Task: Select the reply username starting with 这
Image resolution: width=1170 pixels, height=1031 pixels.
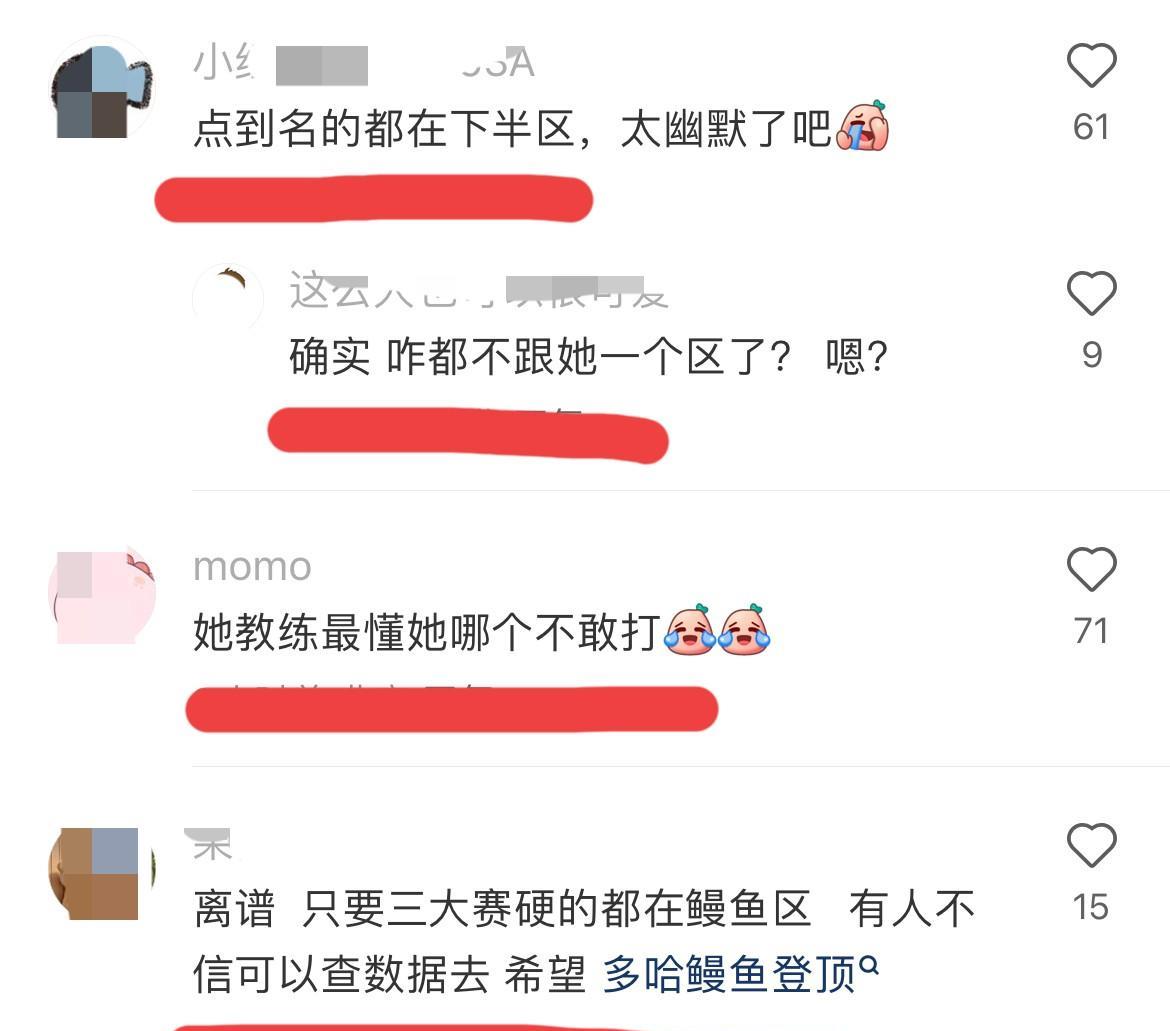Action: pyautogui.click(x=478, y=291)
